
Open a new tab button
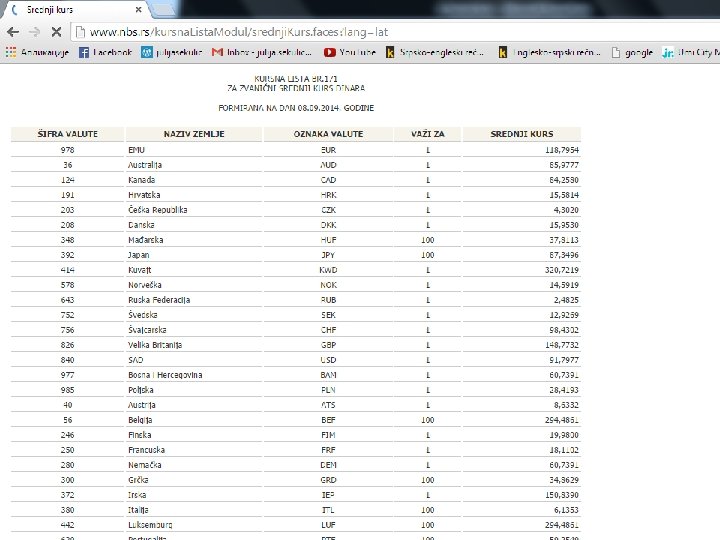(x=165, y=10)
